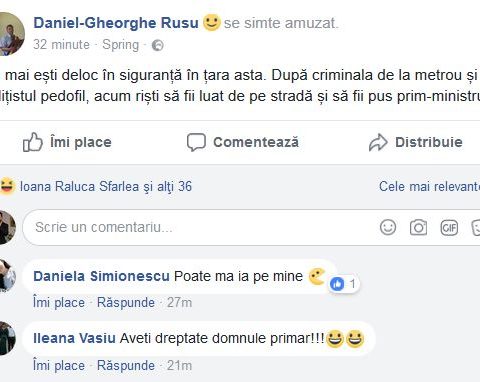Click the Comentează speech bubble icon
Screen dimensions: 480x382
click(x=196, y=142)
